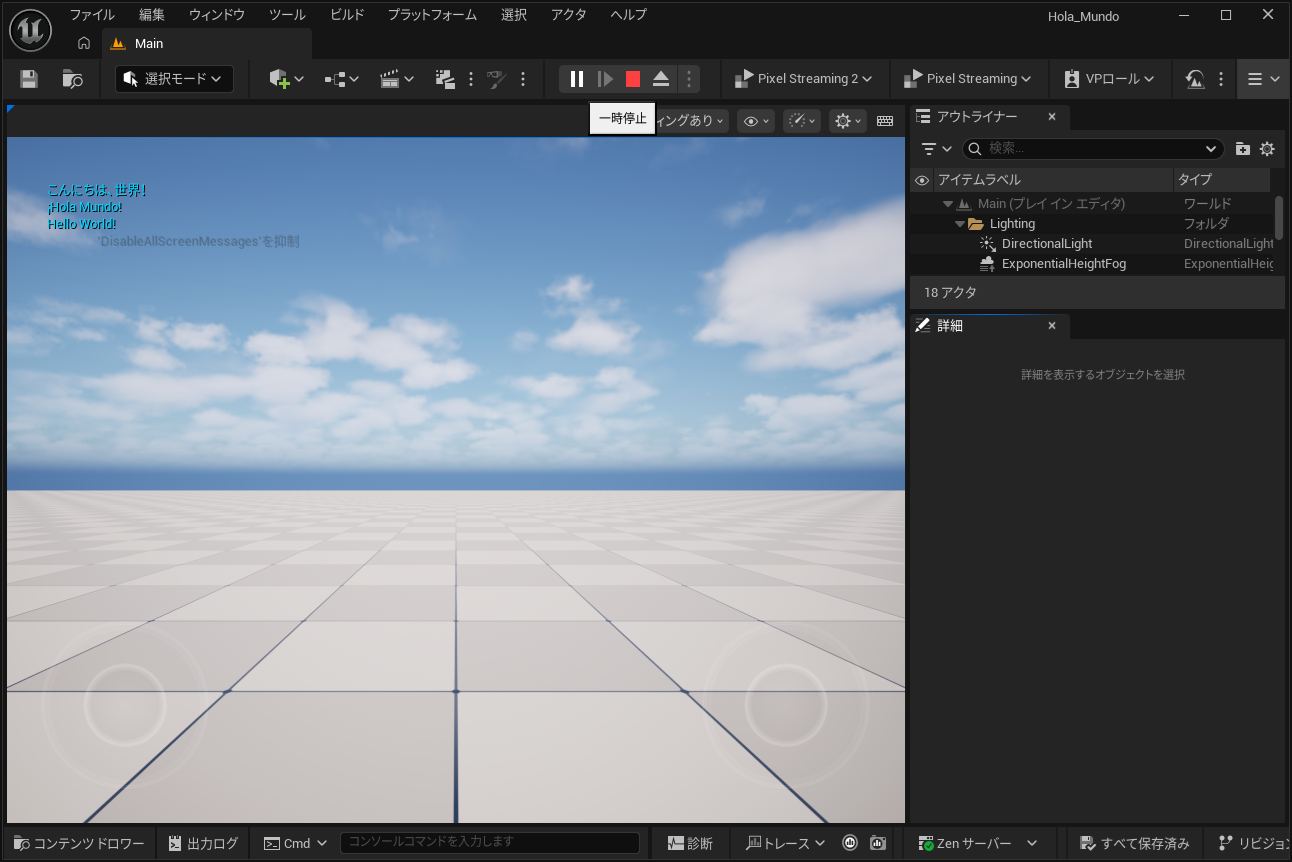Open the viewport gear settings dropdown
Screen dimensions: 1292x862
click(x=848, y=121)
